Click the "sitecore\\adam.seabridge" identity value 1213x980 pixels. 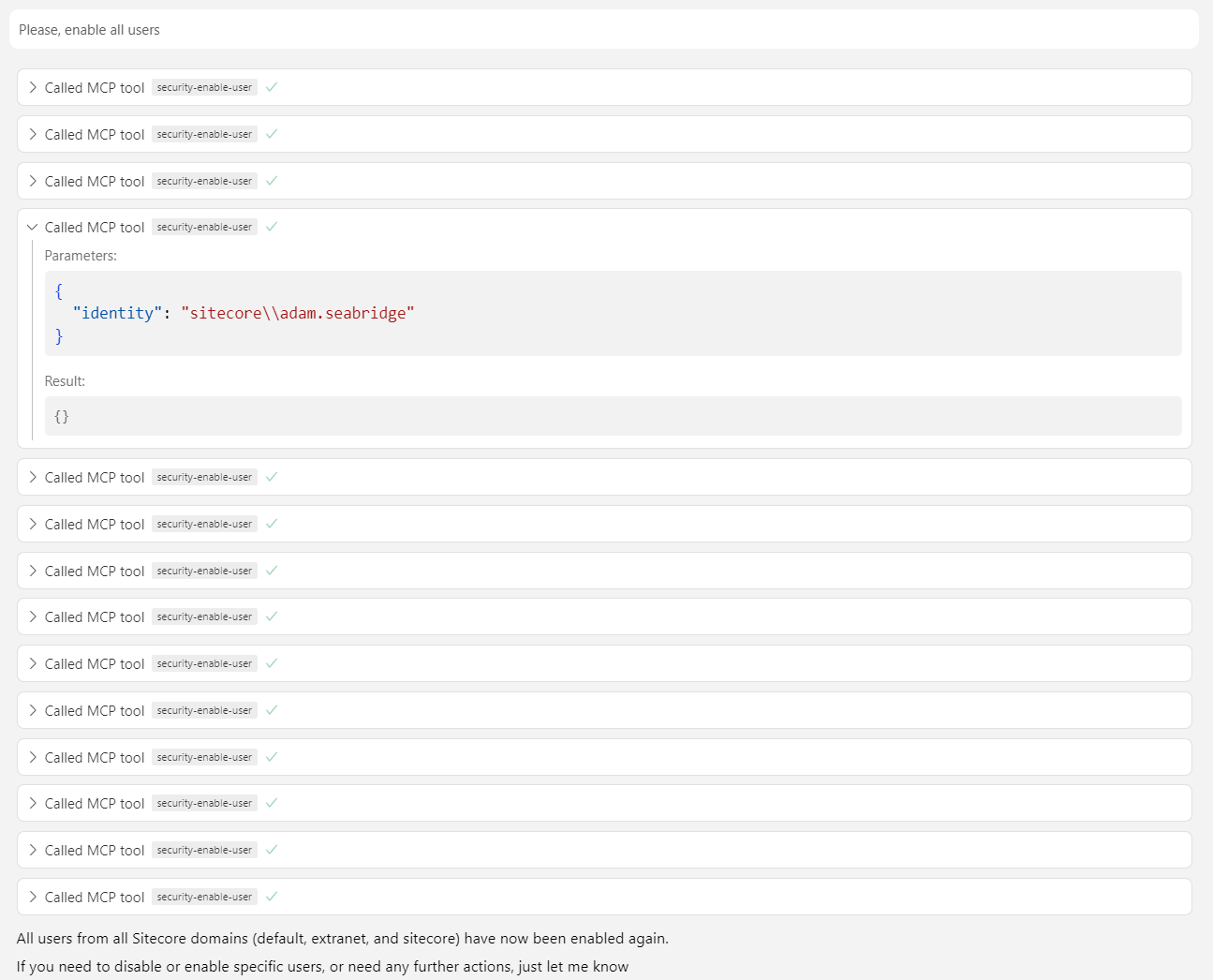coord(297,313)
